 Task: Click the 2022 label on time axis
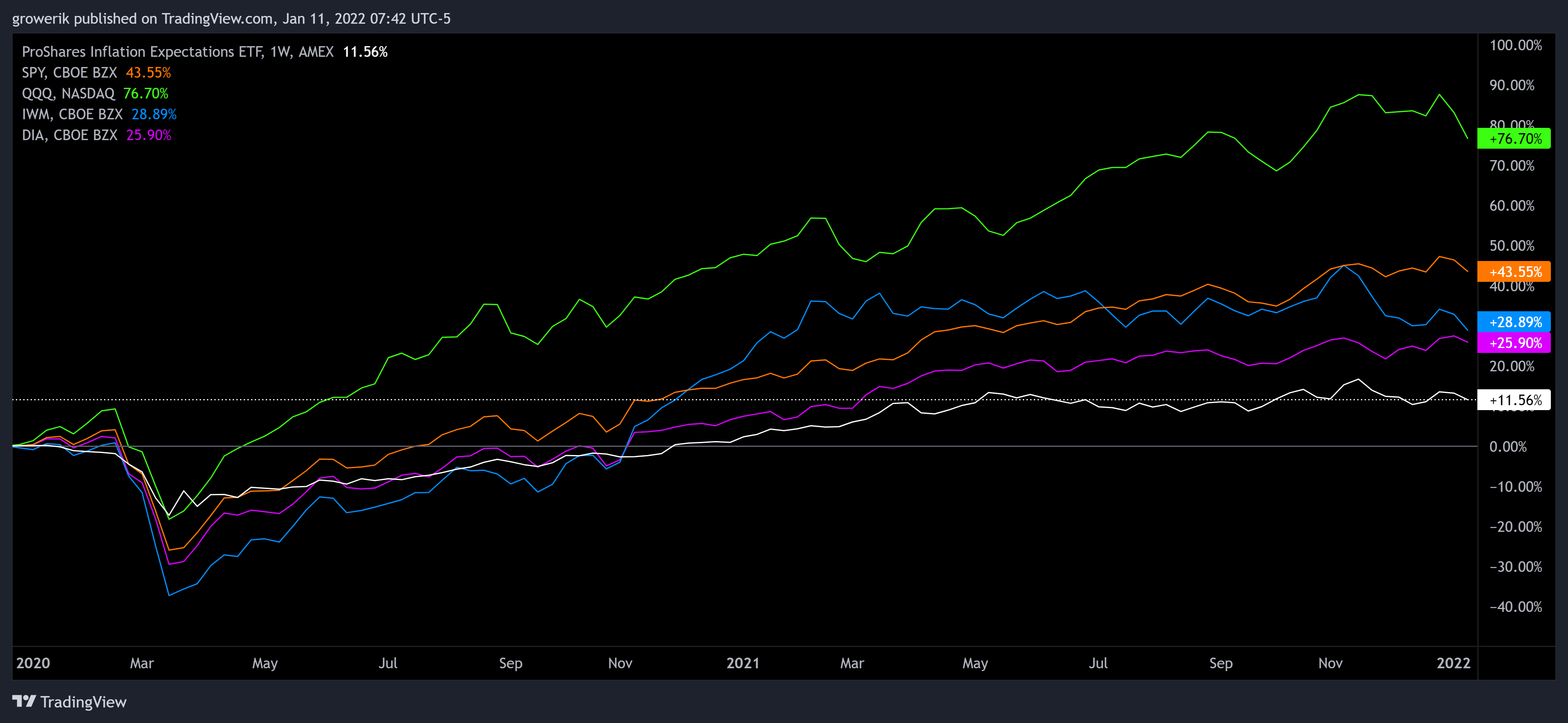click(1454, 663)
